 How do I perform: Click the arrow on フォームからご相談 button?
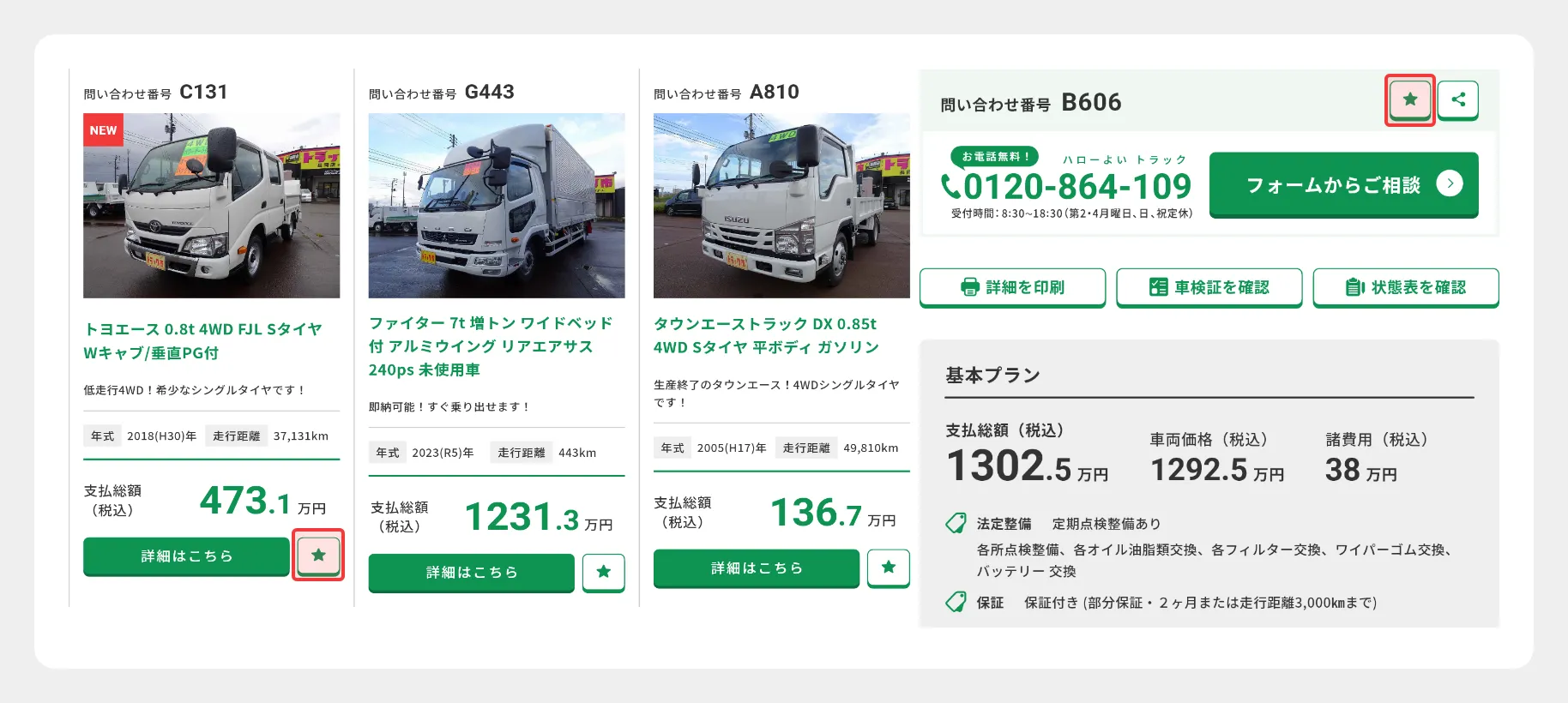coord(1450,183)
